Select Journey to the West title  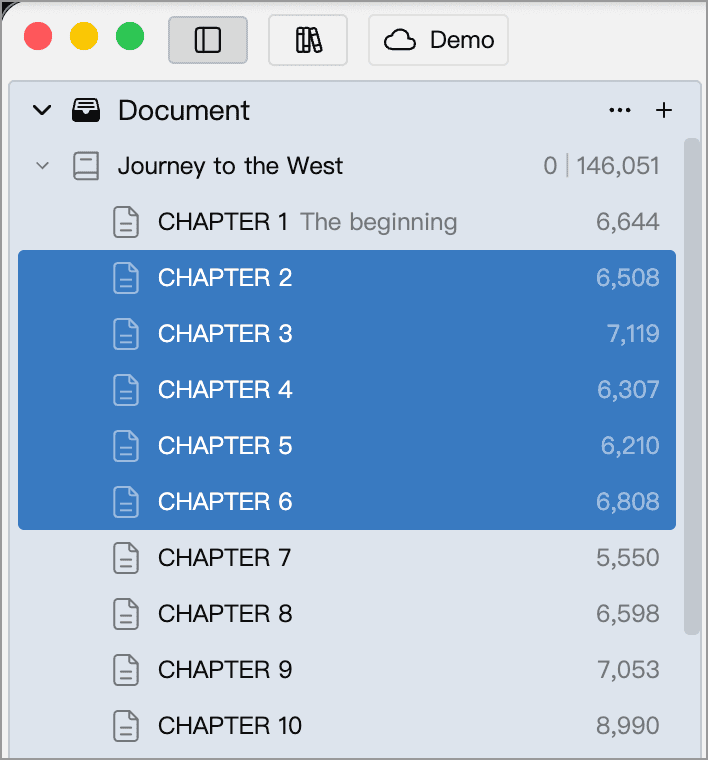[230, 166]
